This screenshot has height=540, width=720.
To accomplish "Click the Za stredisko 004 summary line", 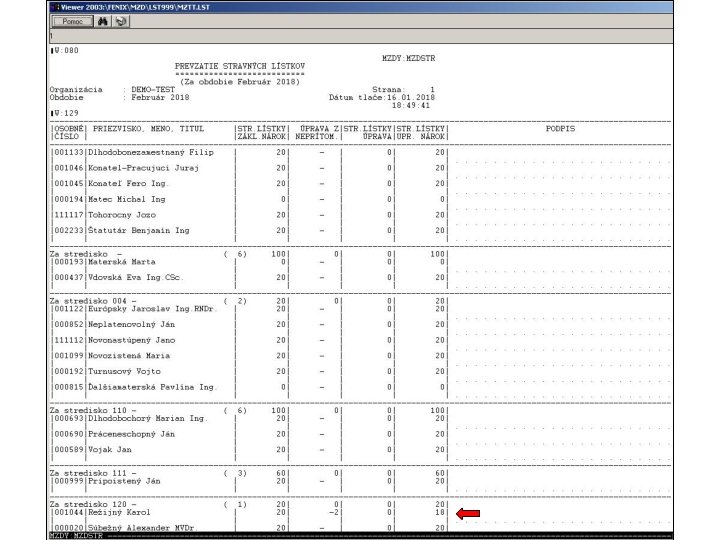I will coord(248,301).
